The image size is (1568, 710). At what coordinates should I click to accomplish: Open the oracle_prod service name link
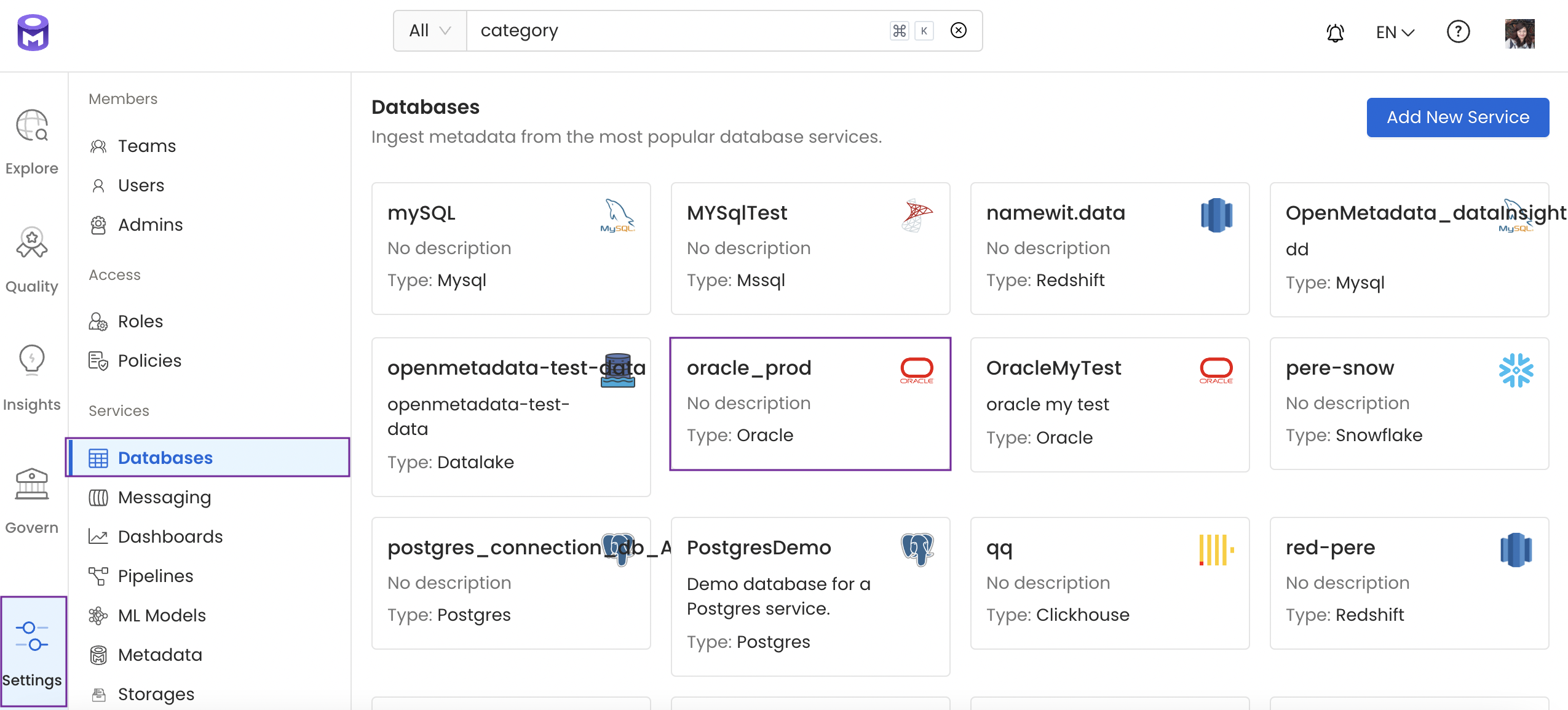point(749,368)
